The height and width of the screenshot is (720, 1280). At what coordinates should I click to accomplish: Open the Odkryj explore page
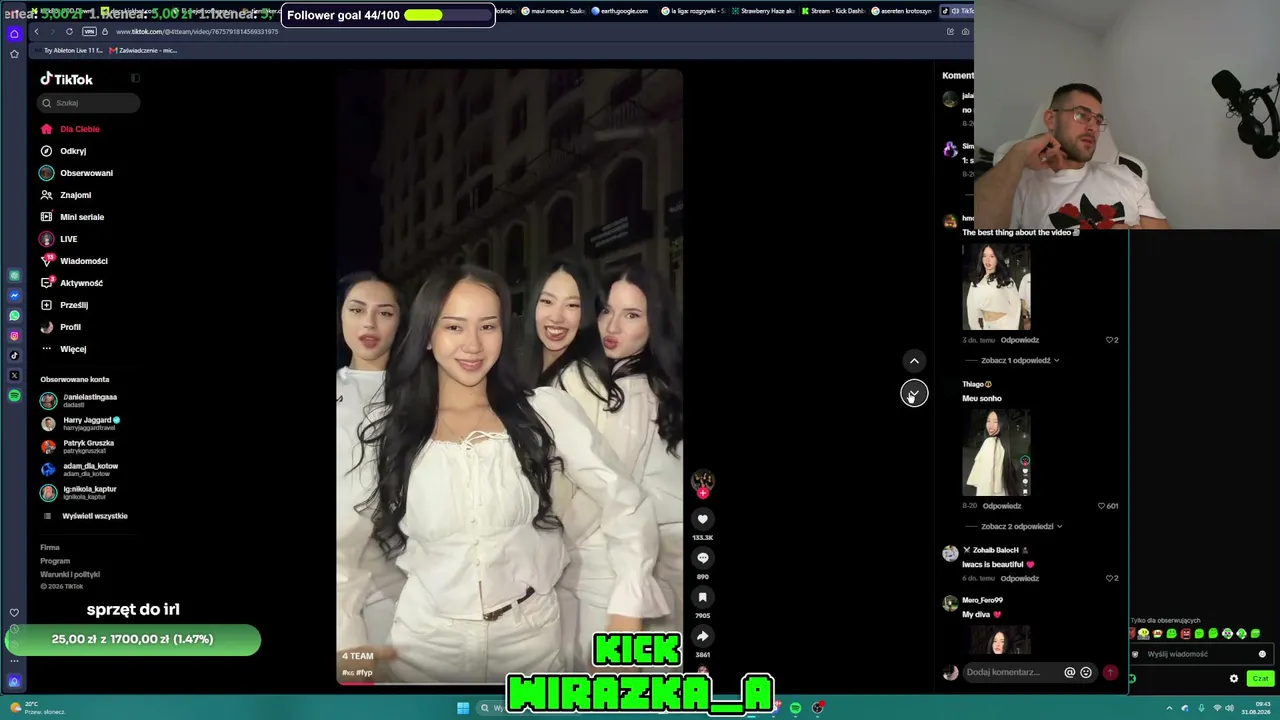click(63, 151)
